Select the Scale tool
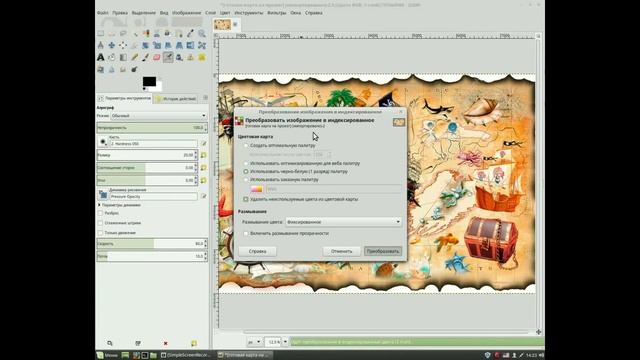Screen dimensions: 640x360 (x=157, y=45)
